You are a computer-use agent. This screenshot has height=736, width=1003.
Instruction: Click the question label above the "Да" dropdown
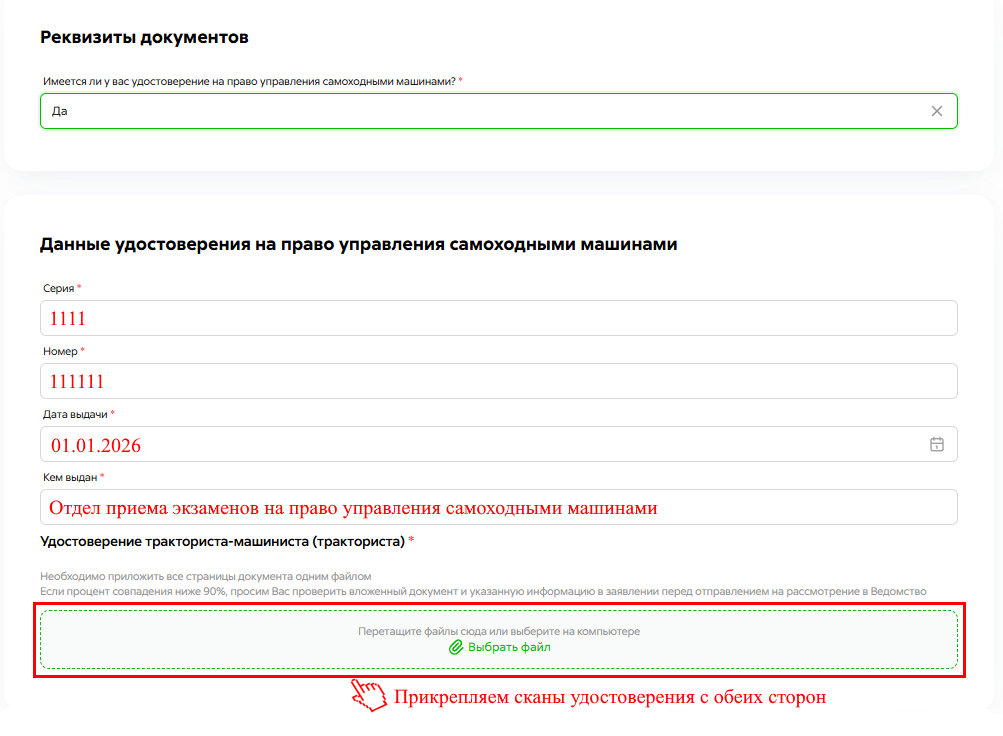tap(250, 81)
